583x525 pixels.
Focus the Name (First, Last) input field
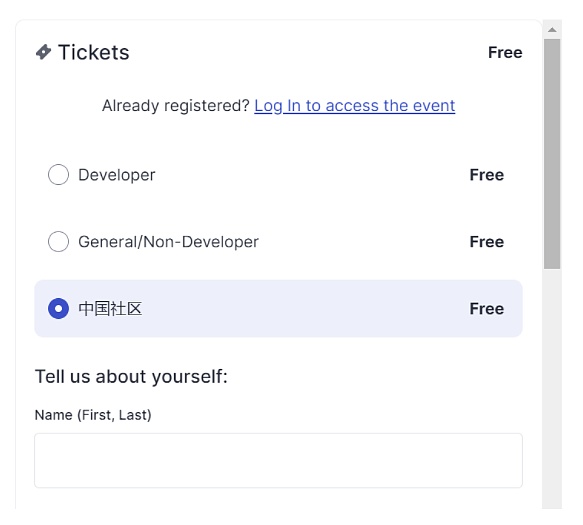tap(278, 460)
